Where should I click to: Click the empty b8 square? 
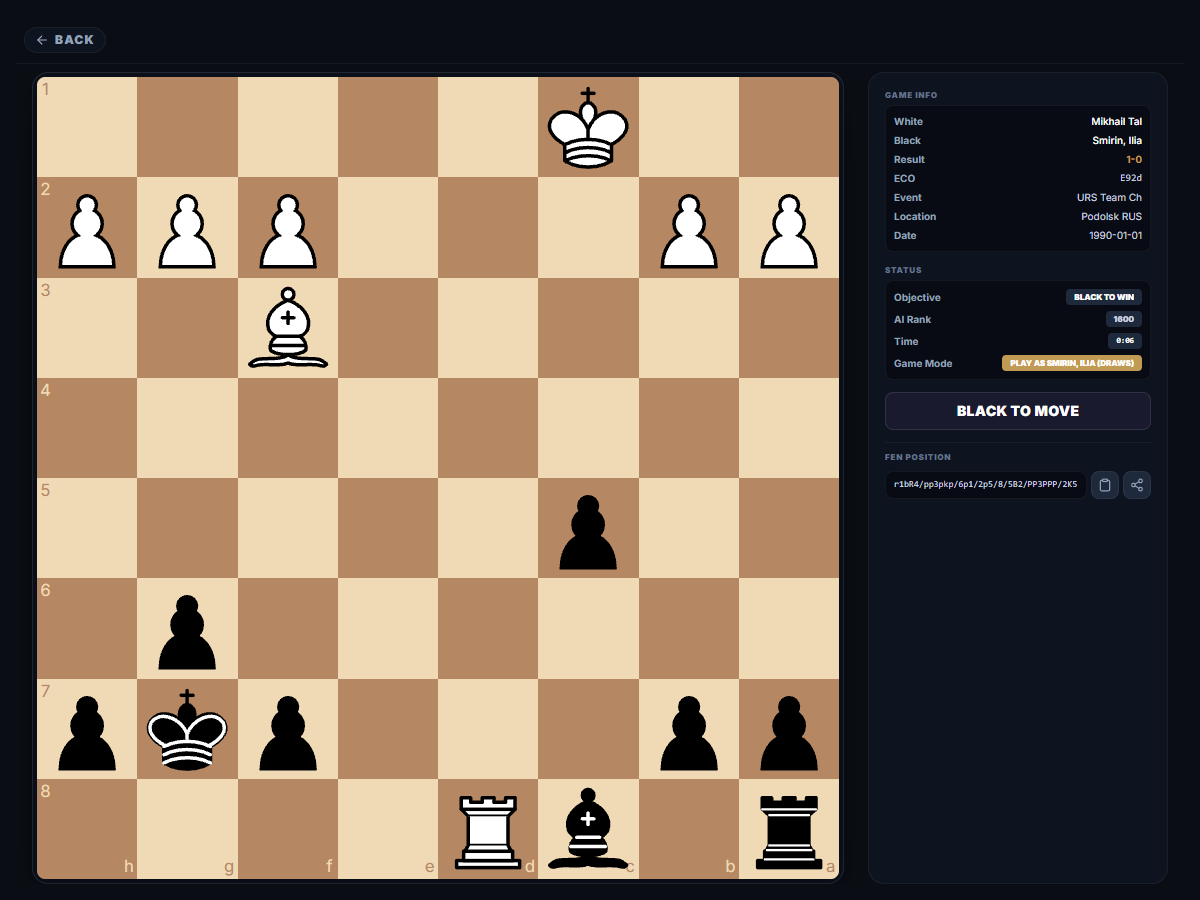688,829
